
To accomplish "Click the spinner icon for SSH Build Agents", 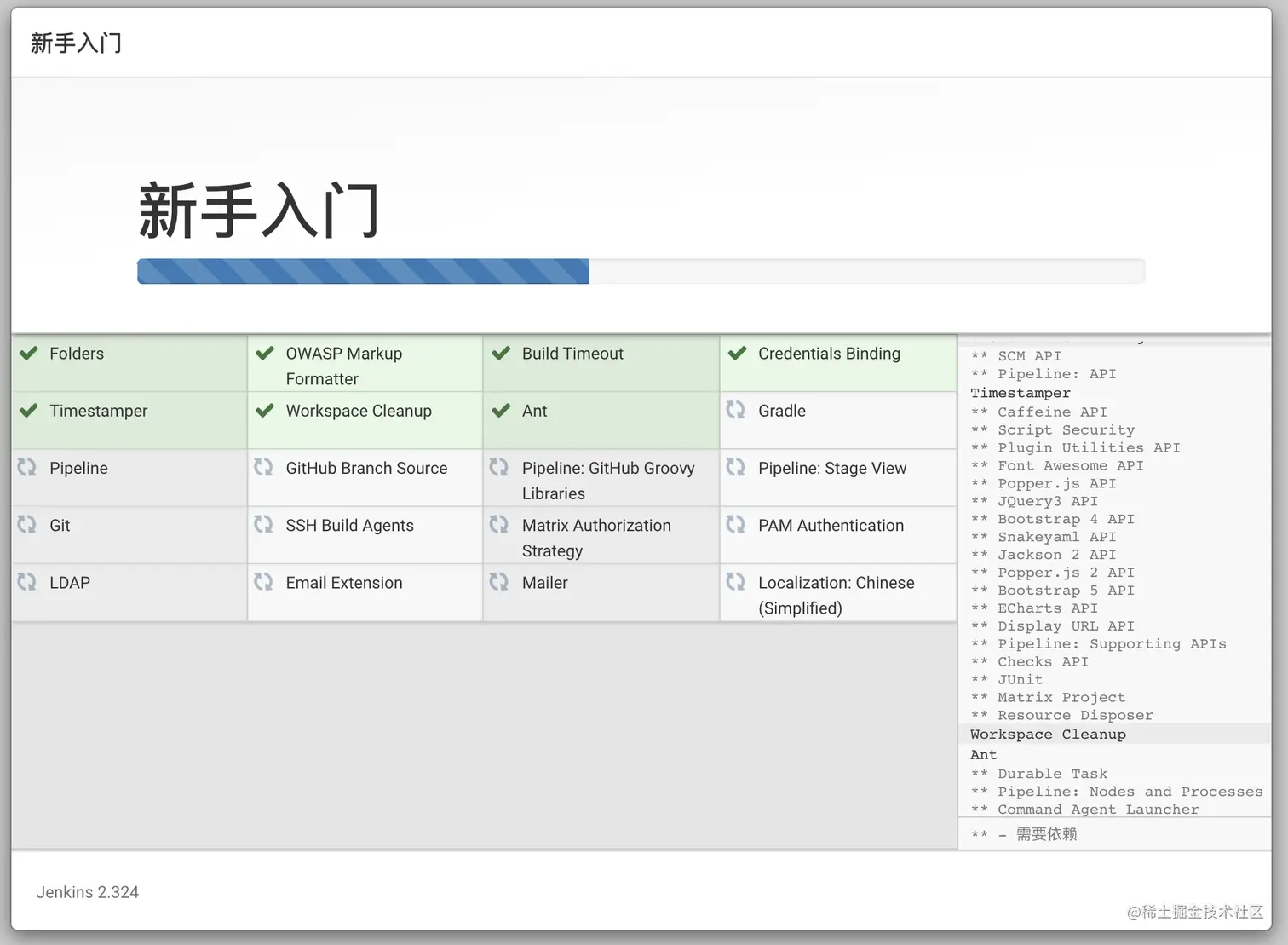I will tap(263, 524).
